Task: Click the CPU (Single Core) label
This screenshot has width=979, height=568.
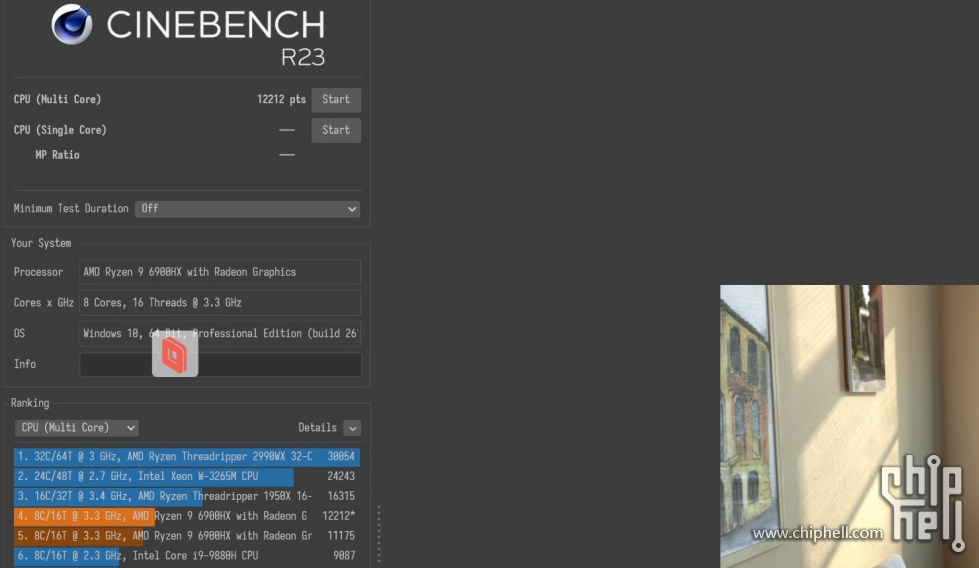Action: tap(60, 130)
